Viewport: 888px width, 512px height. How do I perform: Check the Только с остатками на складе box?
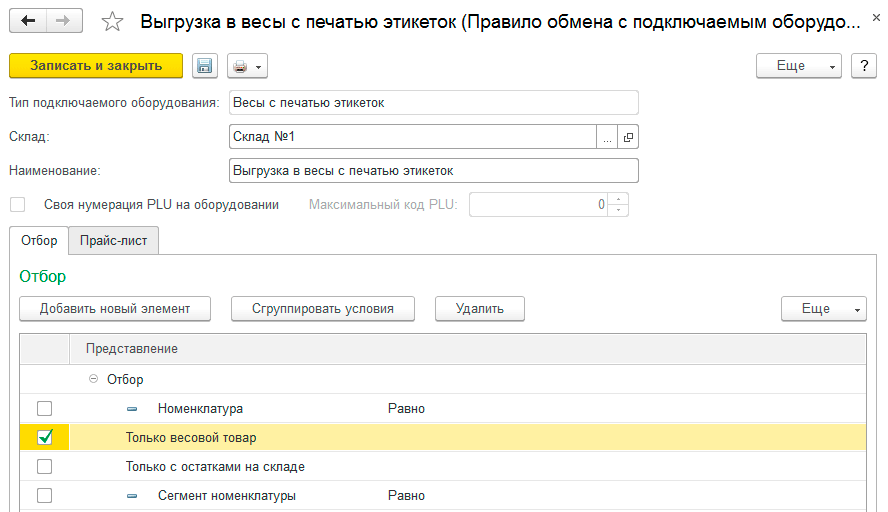pyautogui.click(x=44, y=466)
